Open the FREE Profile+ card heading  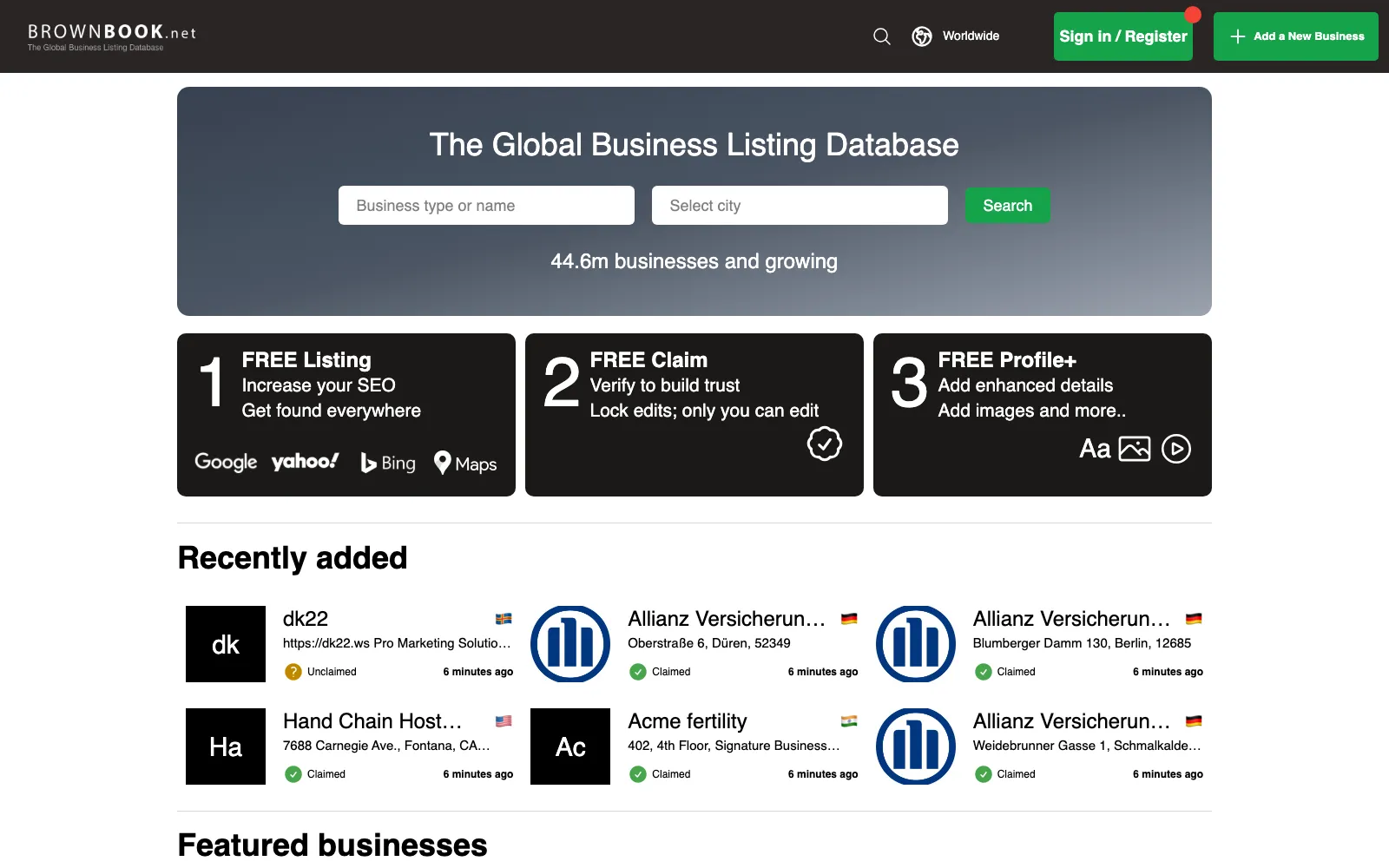[1007, 360]
